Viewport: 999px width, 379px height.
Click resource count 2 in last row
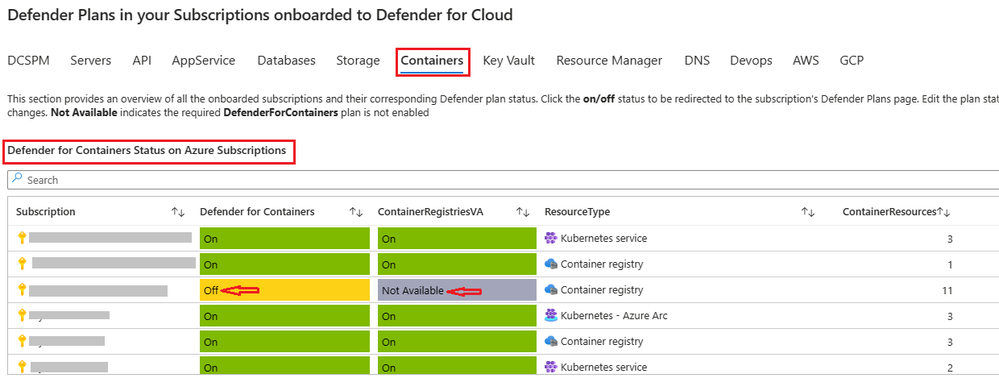pos(949,368)
